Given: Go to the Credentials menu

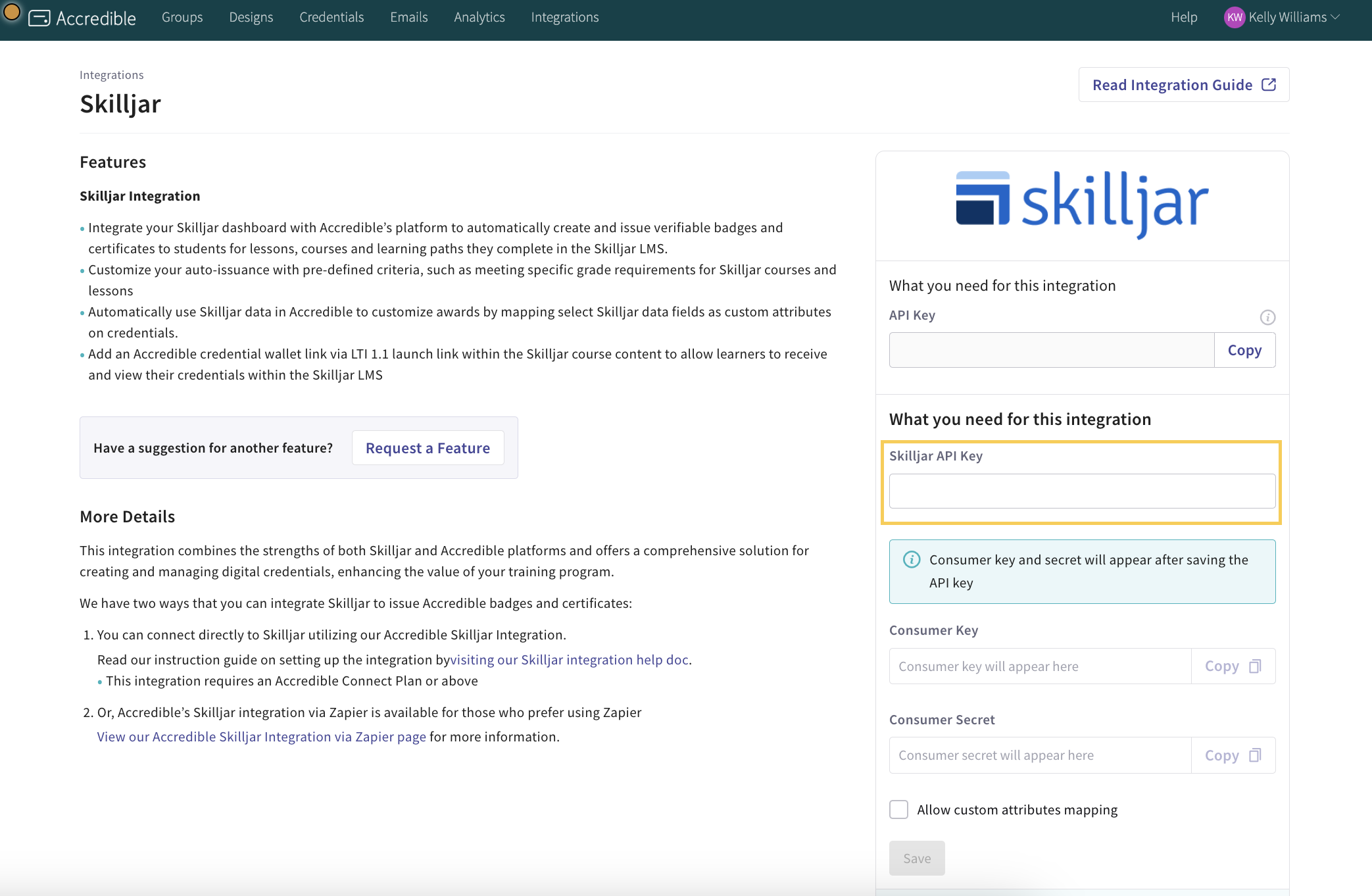Looking at the screenshot, I should click(x=331, y=18).
